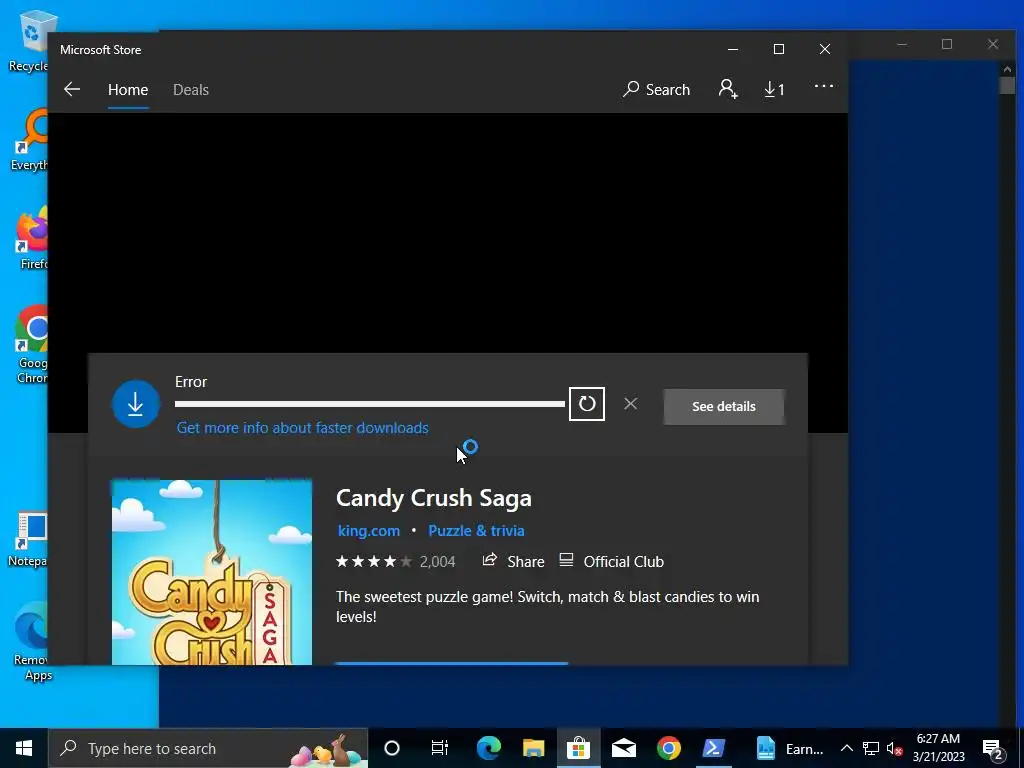Open faster downloads info link
Image resolution: width=1024 pixels, height=768 pixels.
point(302,428)
